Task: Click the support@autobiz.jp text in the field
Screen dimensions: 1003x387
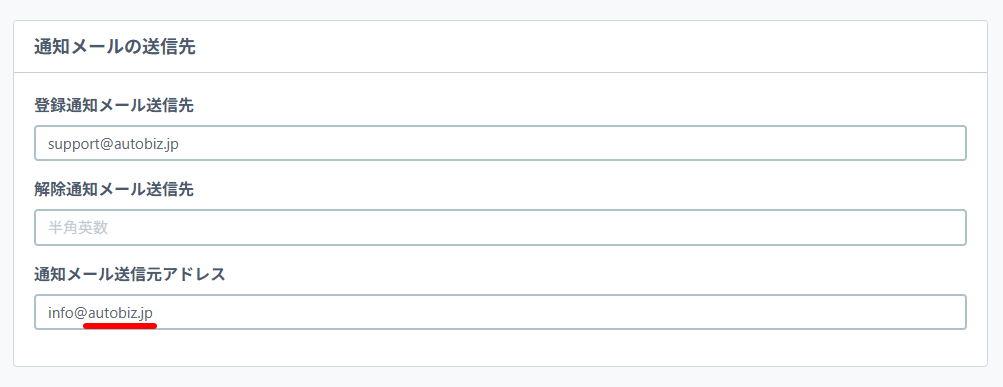Action: (113, 145)
